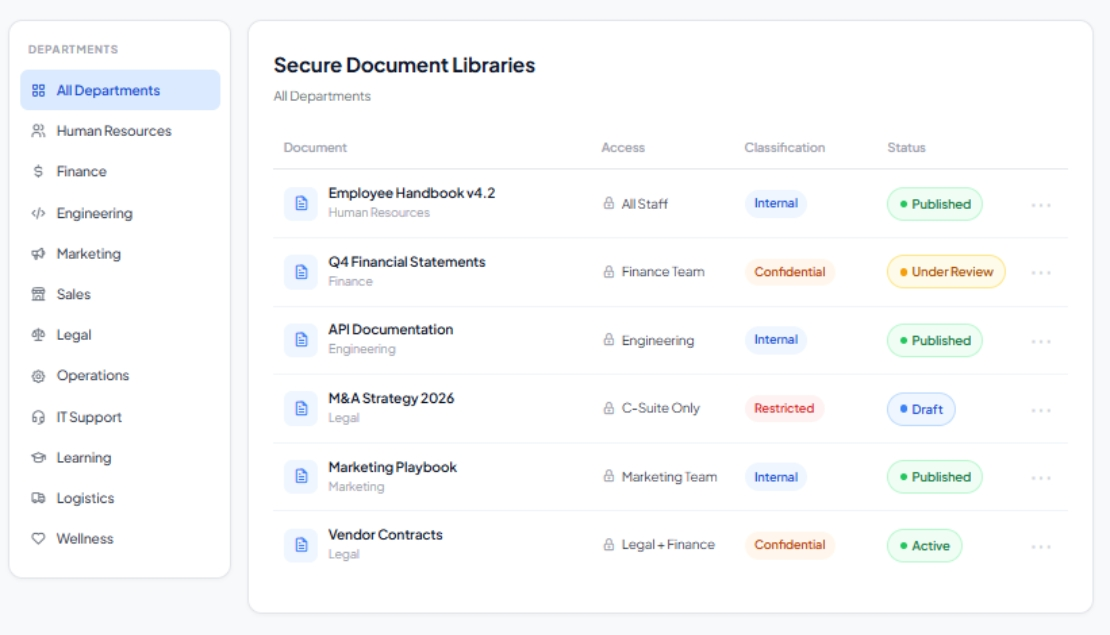The width and height of the screenshot is (1110, 635).
Task: Switch to the Finance department
Action: [120, 171]
